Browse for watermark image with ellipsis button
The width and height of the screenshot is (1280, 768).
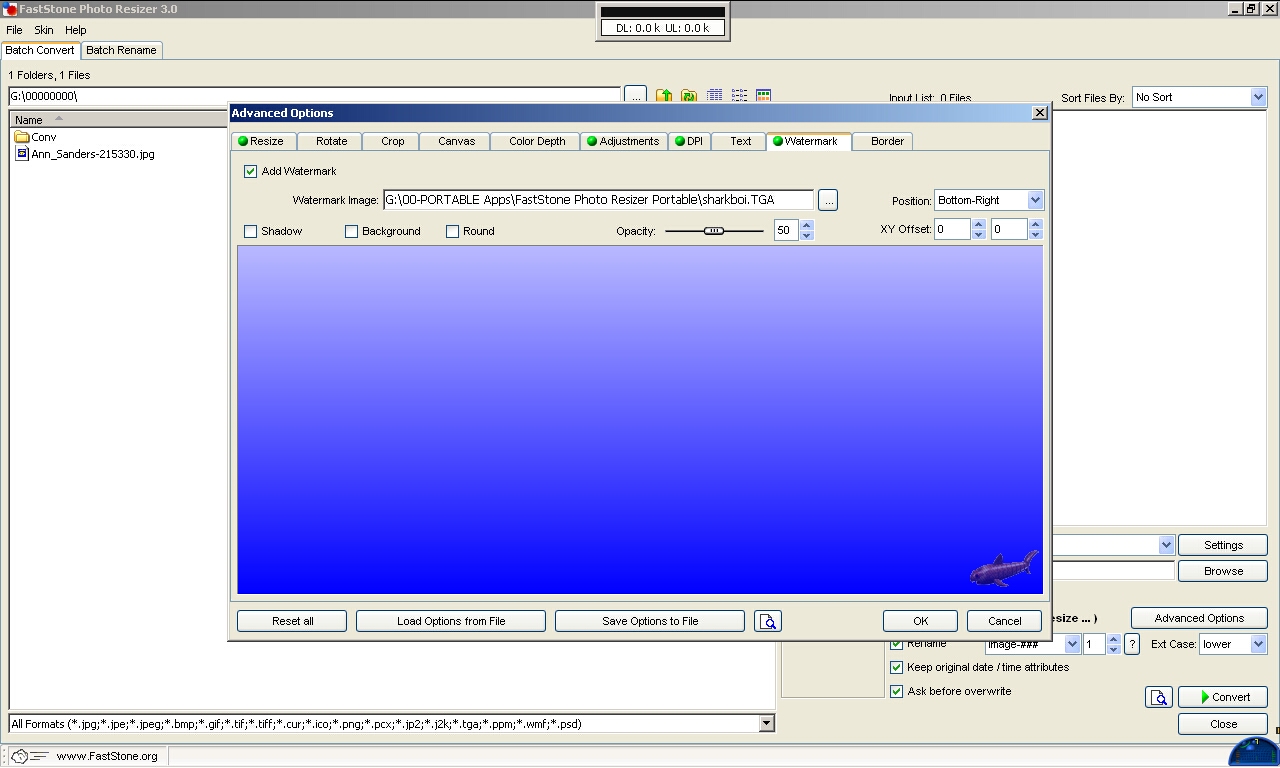pos(827,200)
